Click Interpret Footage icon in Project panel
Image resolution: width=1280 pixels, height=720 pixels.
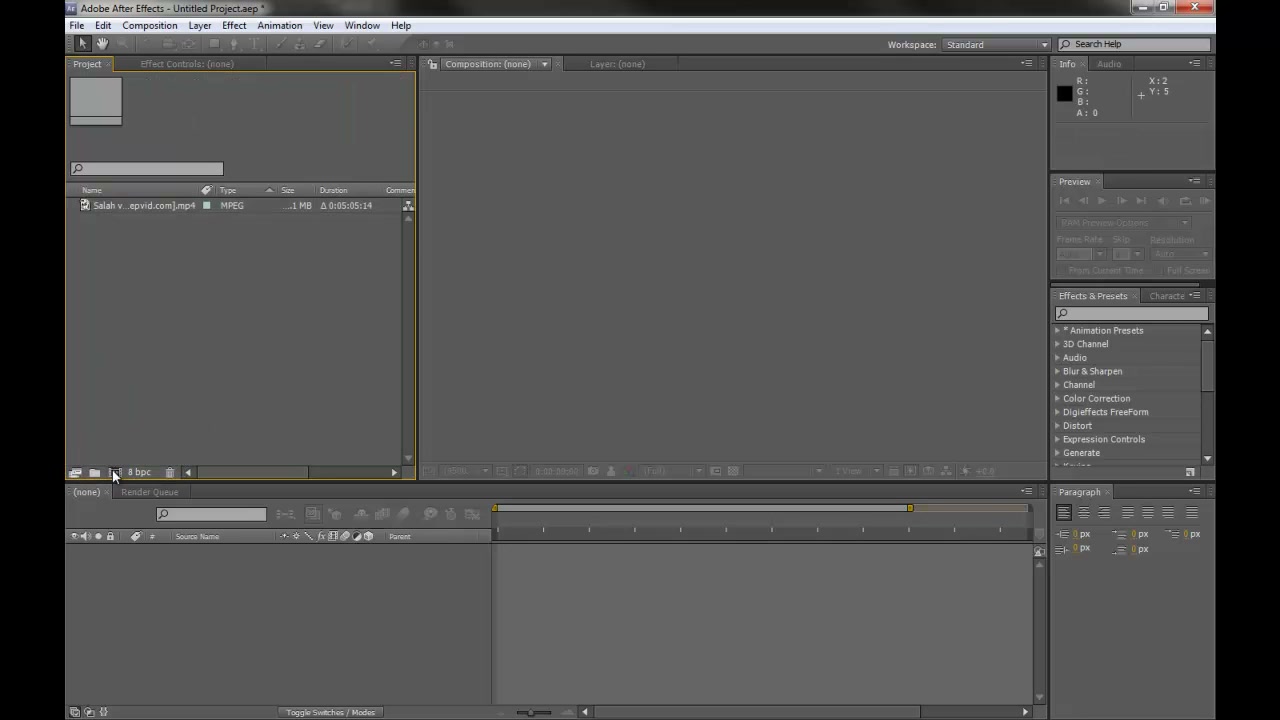(x=75, y=472)
